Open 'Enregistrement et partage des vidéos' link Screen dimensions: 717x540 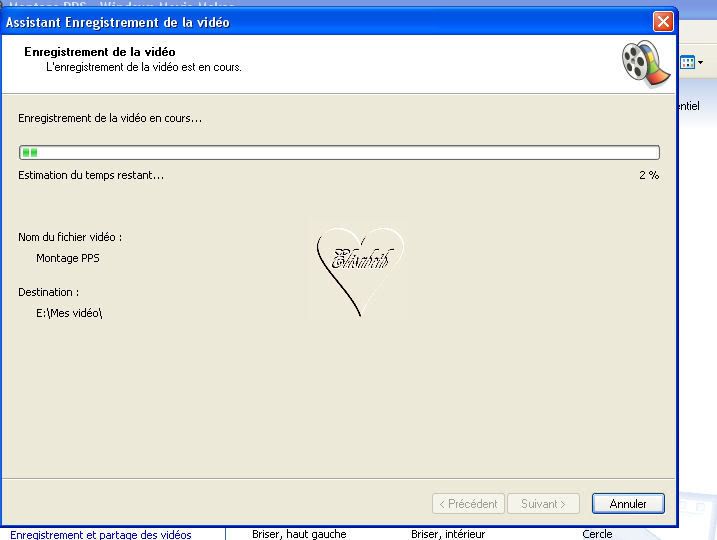pyautogui.click(x=101, y=535)
